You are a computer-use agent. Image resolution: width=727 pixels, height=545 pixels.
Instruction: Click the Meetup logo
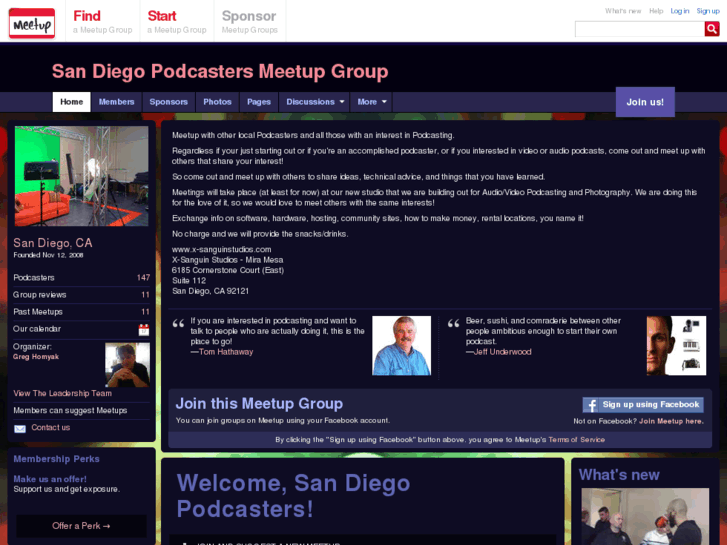click(x=32, y=24)
